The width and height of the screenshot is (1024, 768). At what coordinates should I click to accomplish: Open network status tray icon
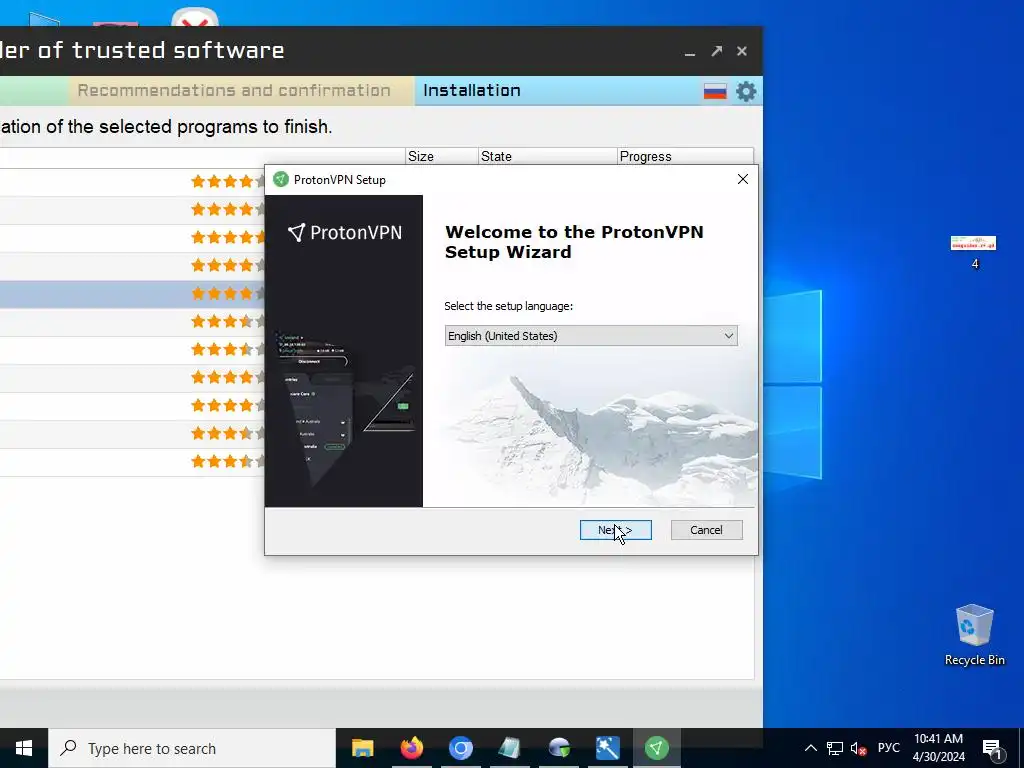click(835, 748)
